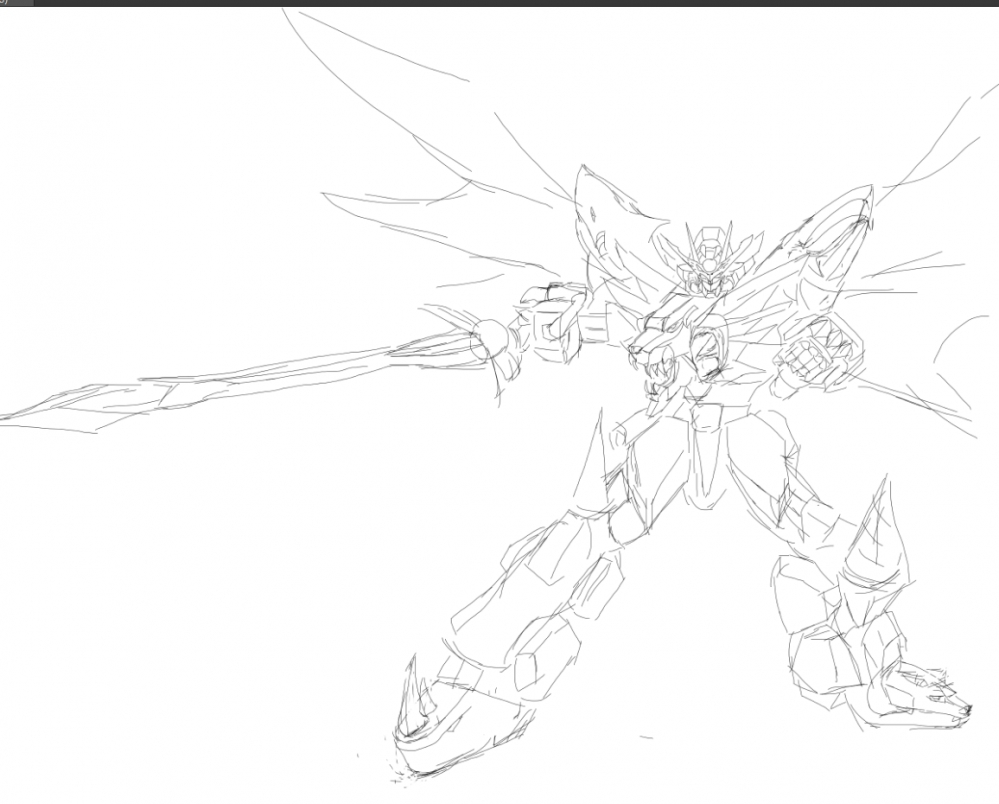
Task: Select the document tab at top-left
Action: pos(15,3)
